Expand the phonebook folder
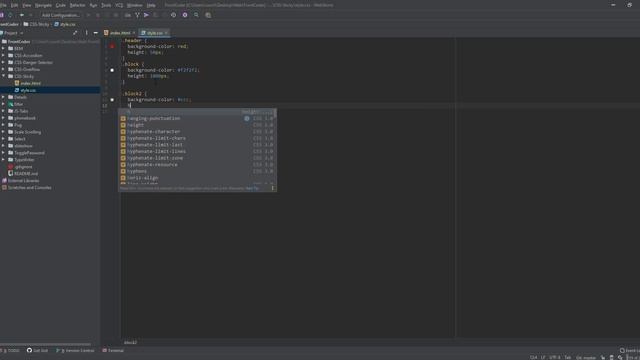 pos(3,118)
